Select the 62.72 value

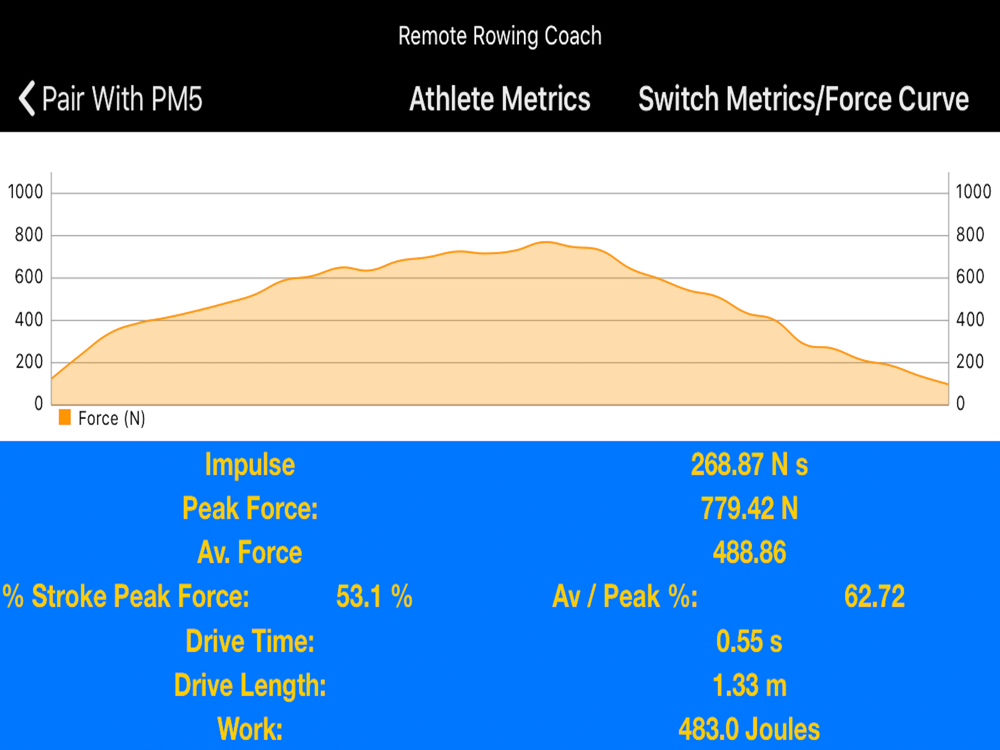(x=874, y=596)
